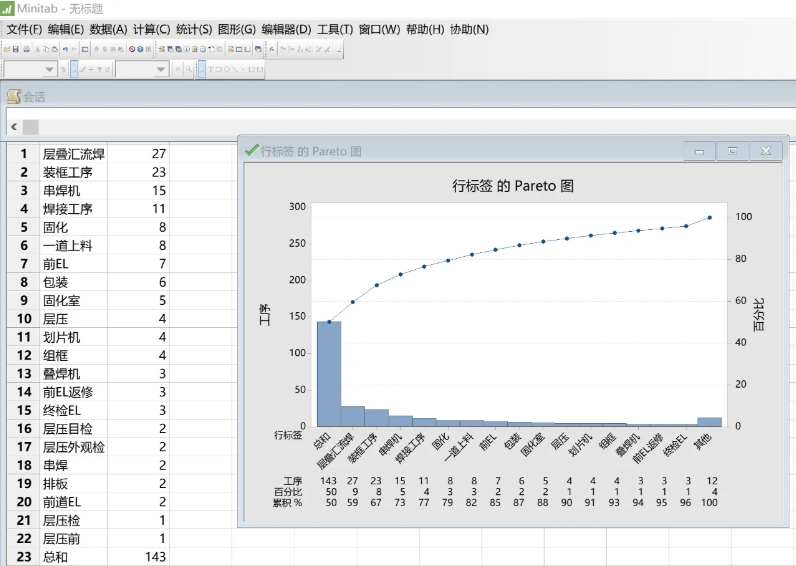The height and width of the screenshot is (566, 796).
Task: Print using the printer toolbar icon
Action: (x=27, y=49)
